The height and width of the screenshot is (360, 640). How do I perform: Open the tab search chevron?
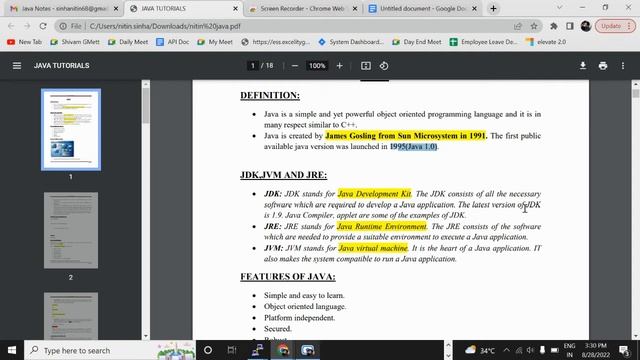[x=560, y=7]
